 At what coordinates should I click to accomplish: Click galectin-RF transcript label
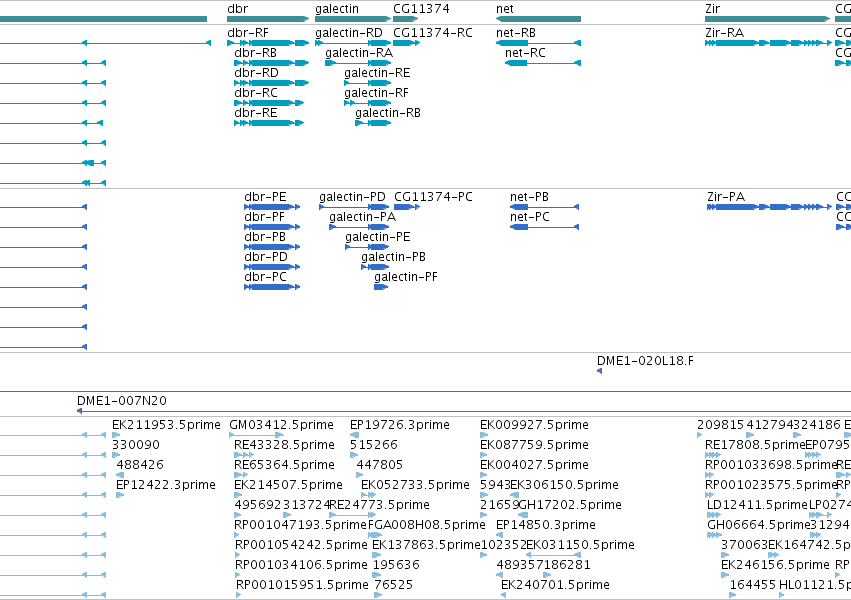[x=376, y=93]
